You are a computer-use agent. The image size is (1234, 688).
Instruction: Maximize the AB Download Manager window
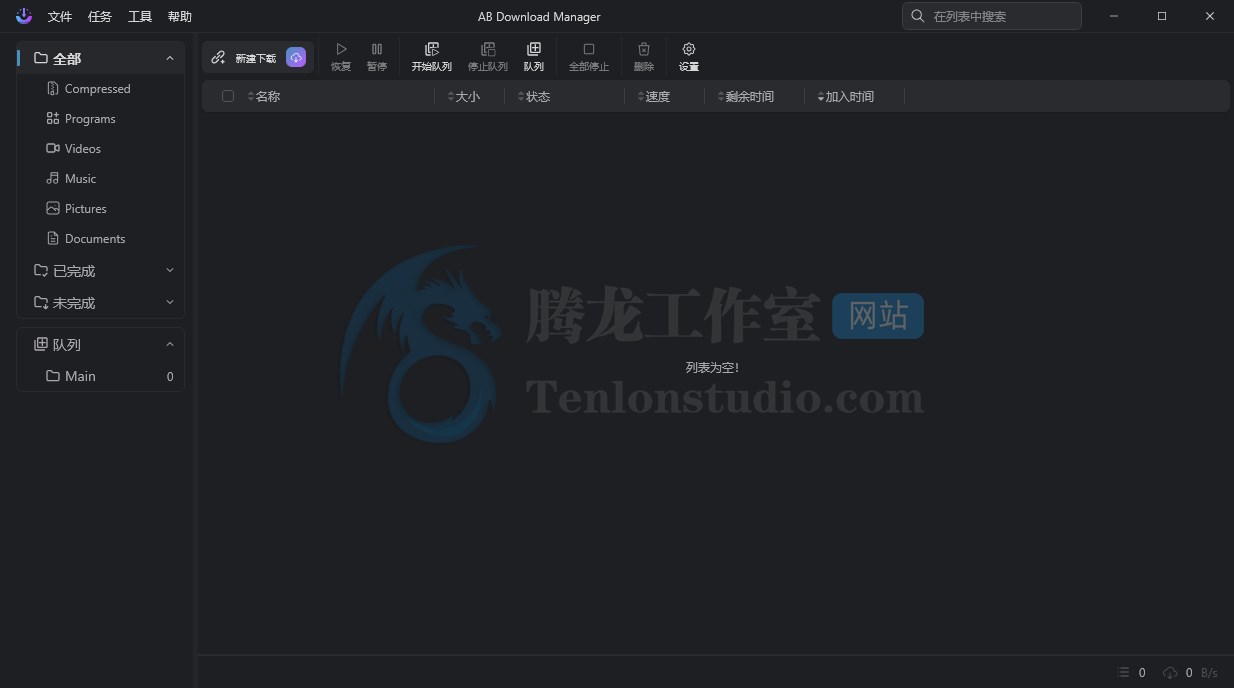1162,16
